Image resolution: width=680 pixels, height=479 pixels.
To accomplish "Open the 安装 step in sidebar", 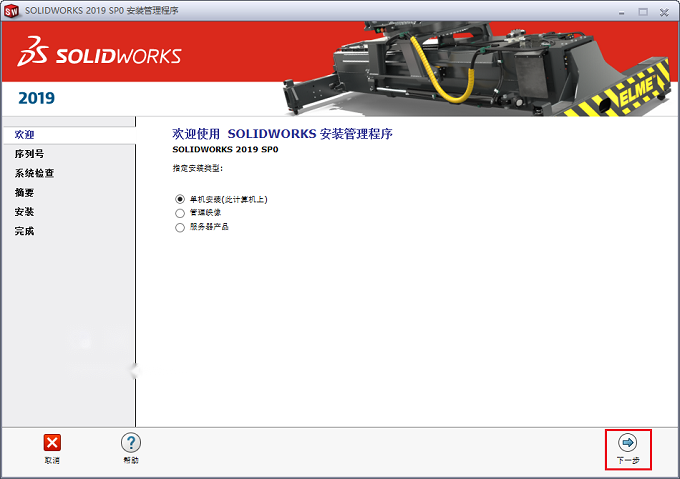I will pos(24,212).
